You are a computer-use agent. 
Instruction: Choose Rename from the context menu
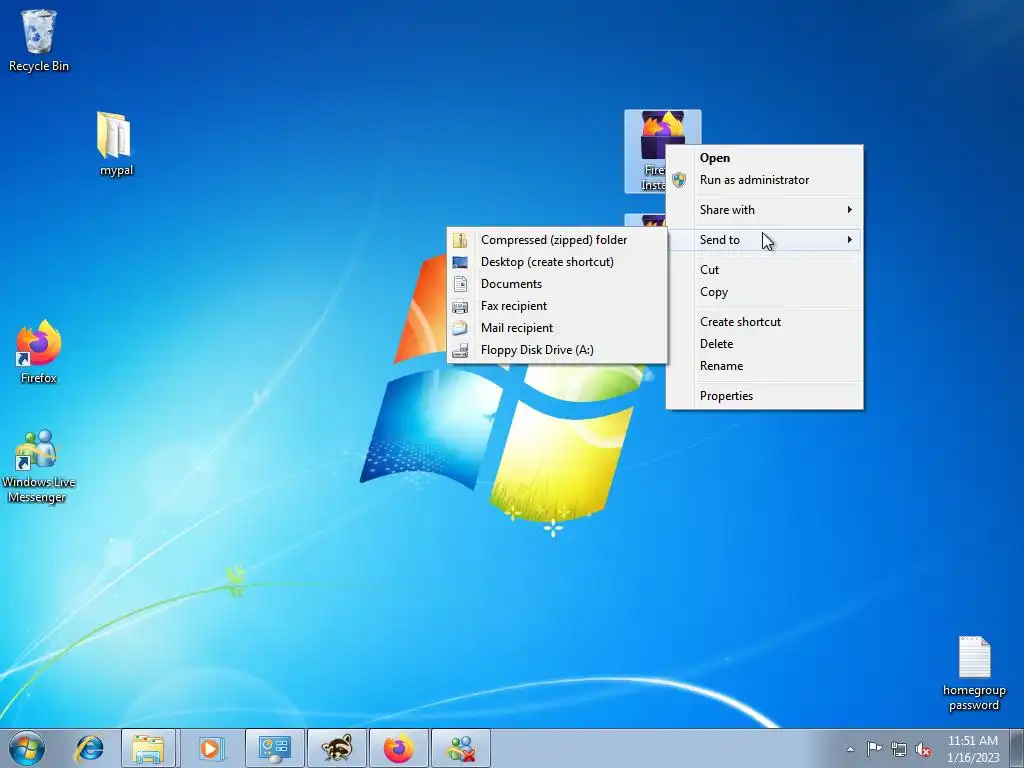(765, 366)
